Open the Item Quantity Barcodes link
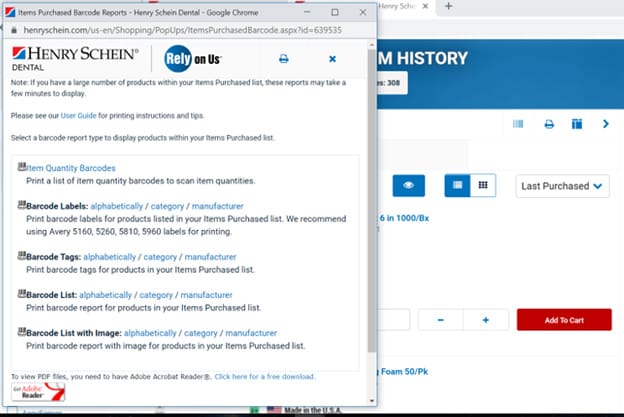This screenshot has height=417, width=624. 70,168
